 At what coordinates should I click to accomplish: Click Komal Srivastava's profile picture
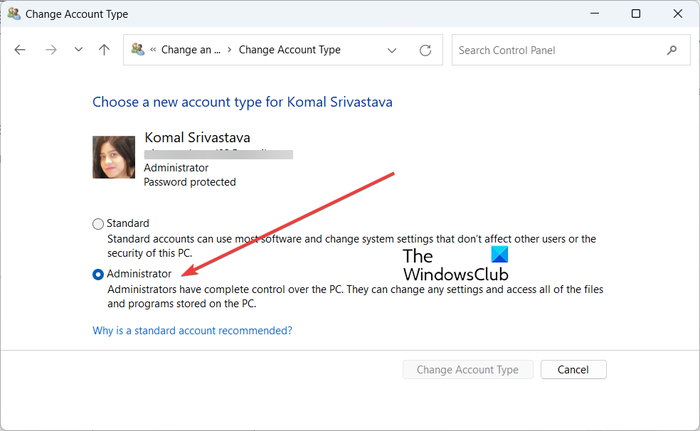pyautogui.click(x=113, y=157)
